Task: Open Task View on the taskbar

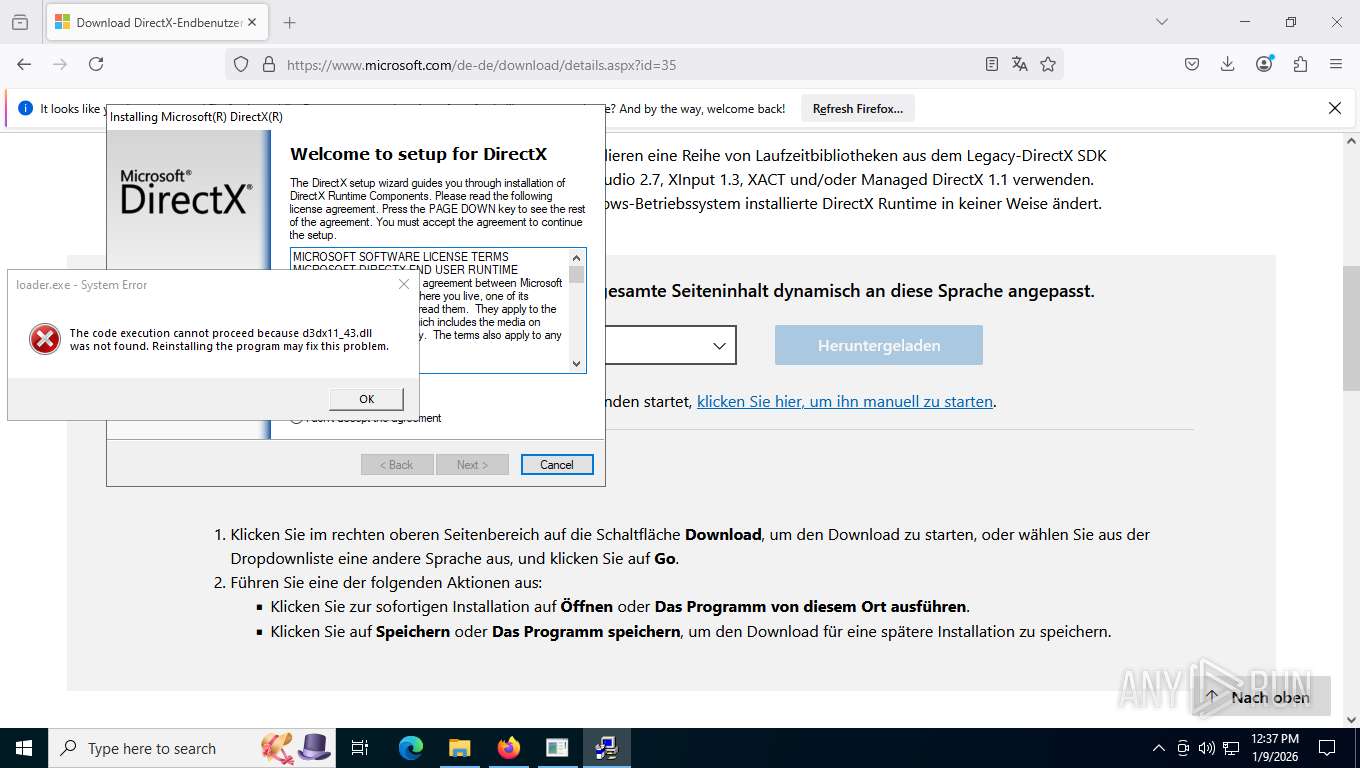Action: click(x=360, y=748)
